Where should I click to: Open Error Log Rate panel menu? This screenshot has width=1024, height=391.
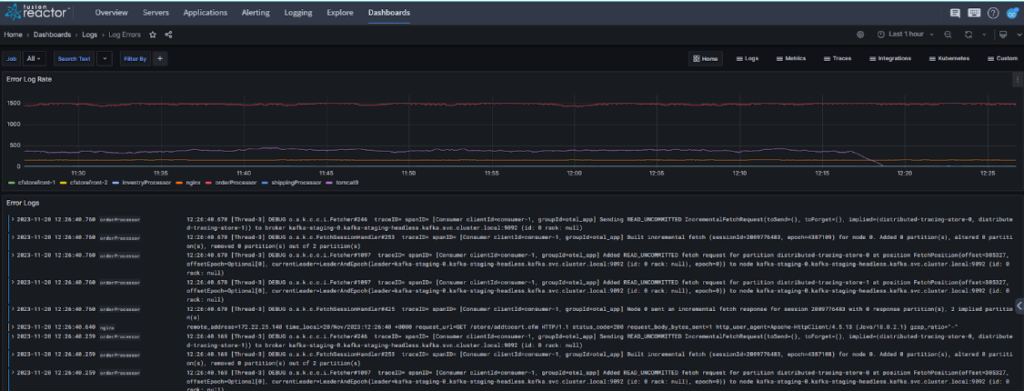tap(1017, 80)
